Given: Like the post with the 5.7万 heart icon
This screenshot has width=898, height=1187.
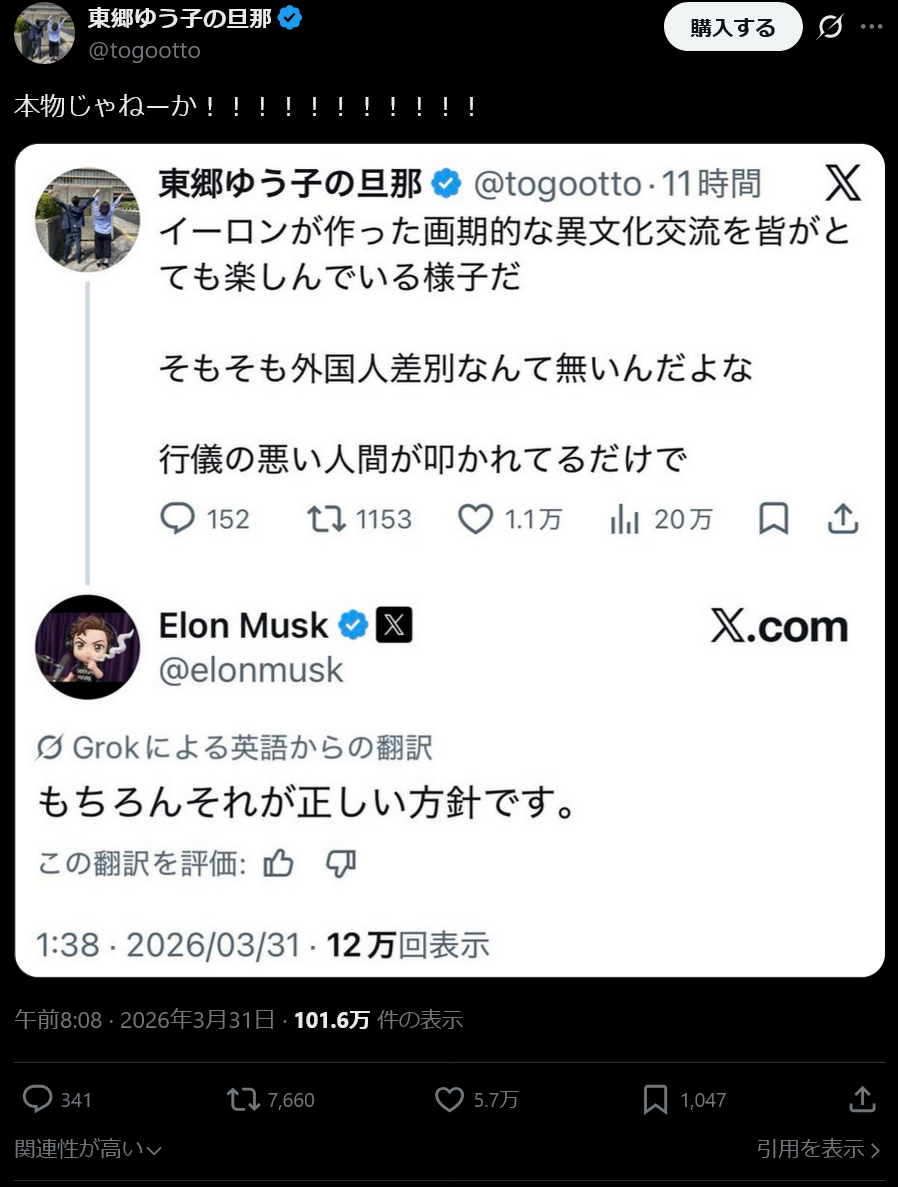Looking at the screenshot, I should [x=450, y=1099].
